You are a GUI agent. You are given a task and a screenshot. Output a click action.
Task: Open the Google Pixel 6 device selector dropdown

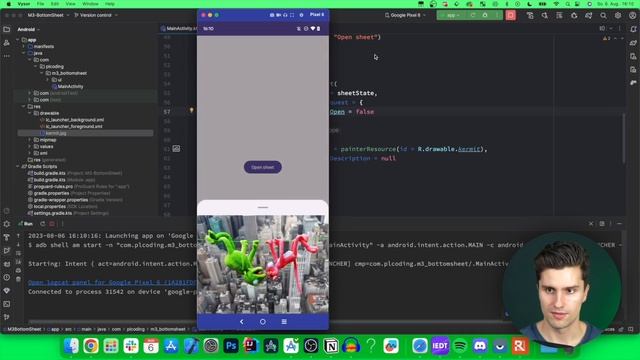(x=405, y=15)
